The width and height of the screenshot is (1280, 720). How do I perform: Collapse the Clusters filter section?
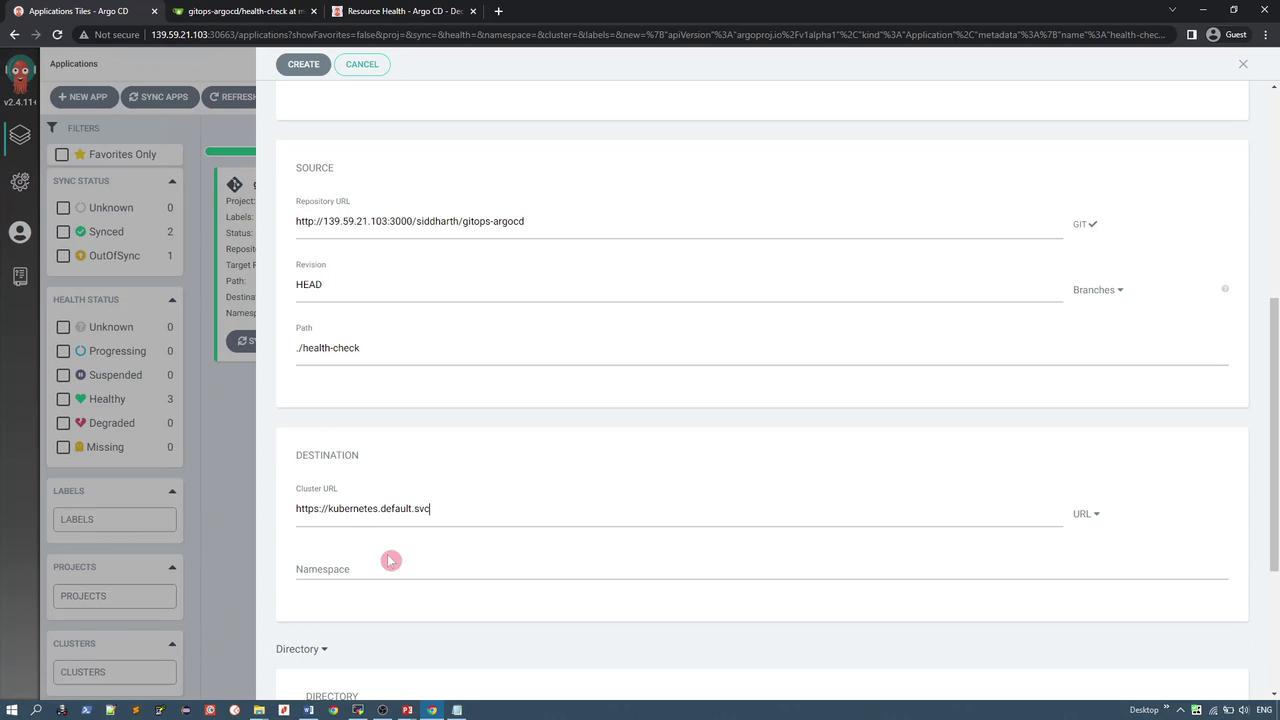(172, 644)
